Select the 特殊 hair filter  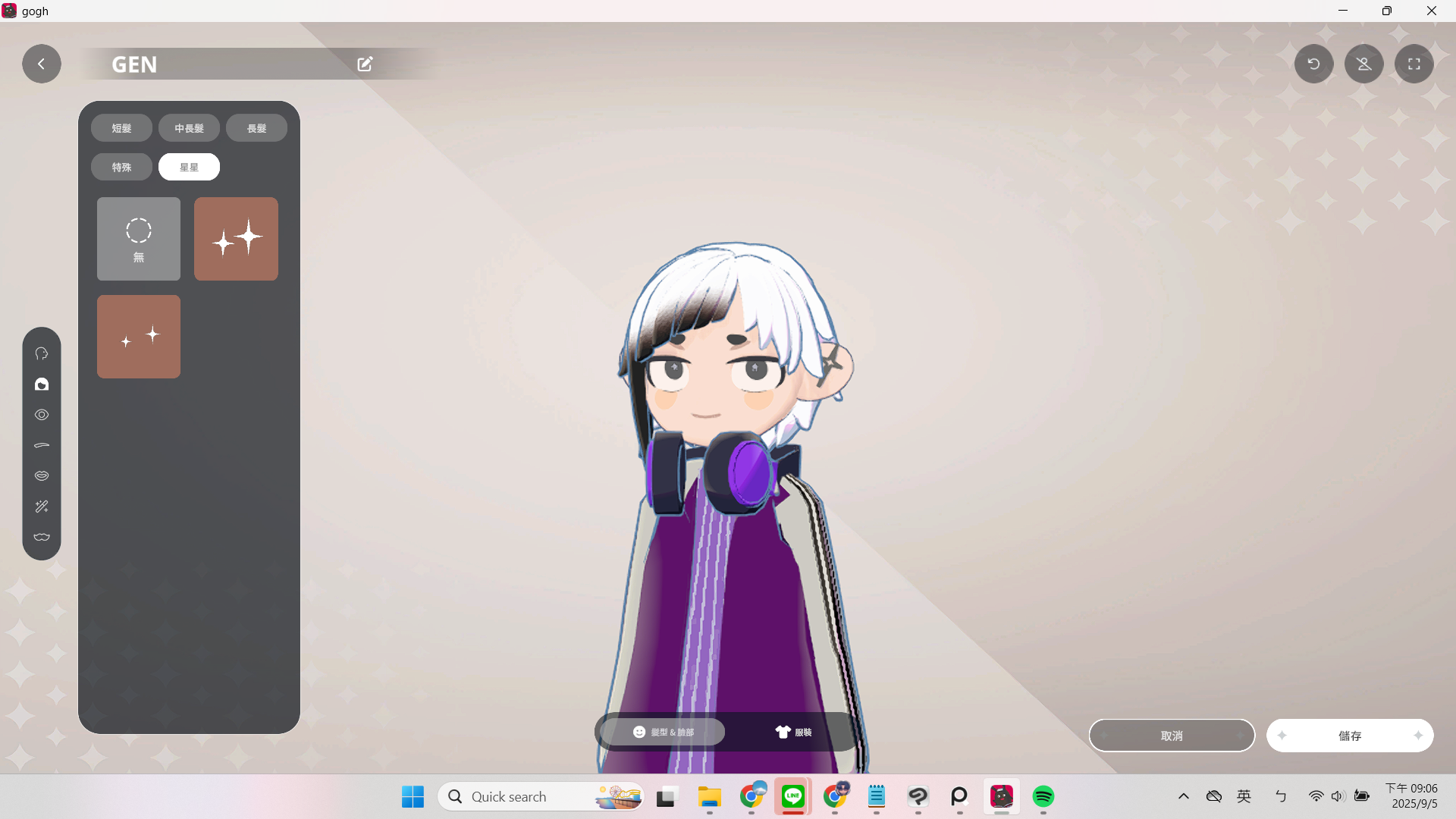[x=121, y=167]
